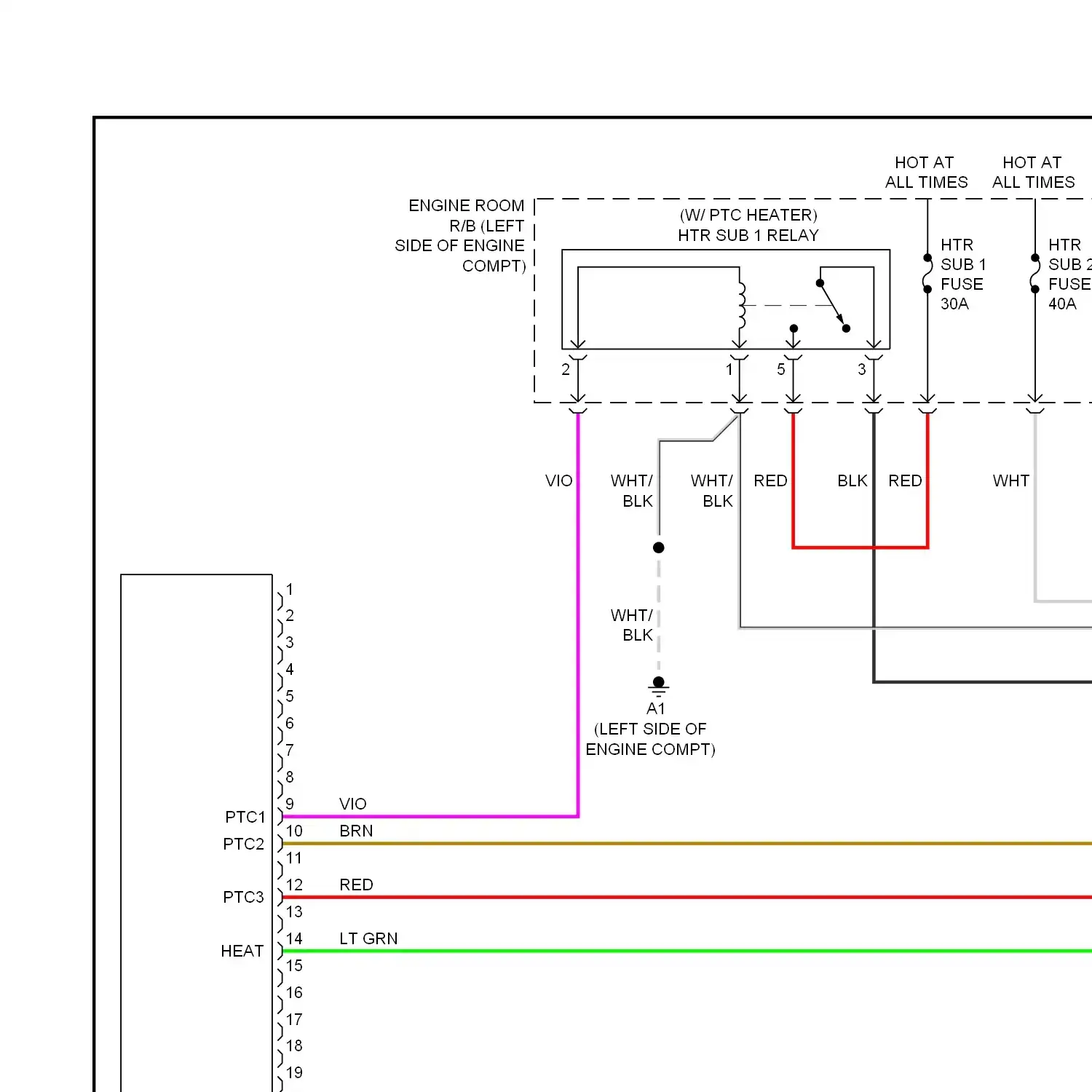Screen dimensions: 1092x1092
Task: Click the HOT AT ALL TIMES label above the 30A fuse
Action: tap(926, 173)
